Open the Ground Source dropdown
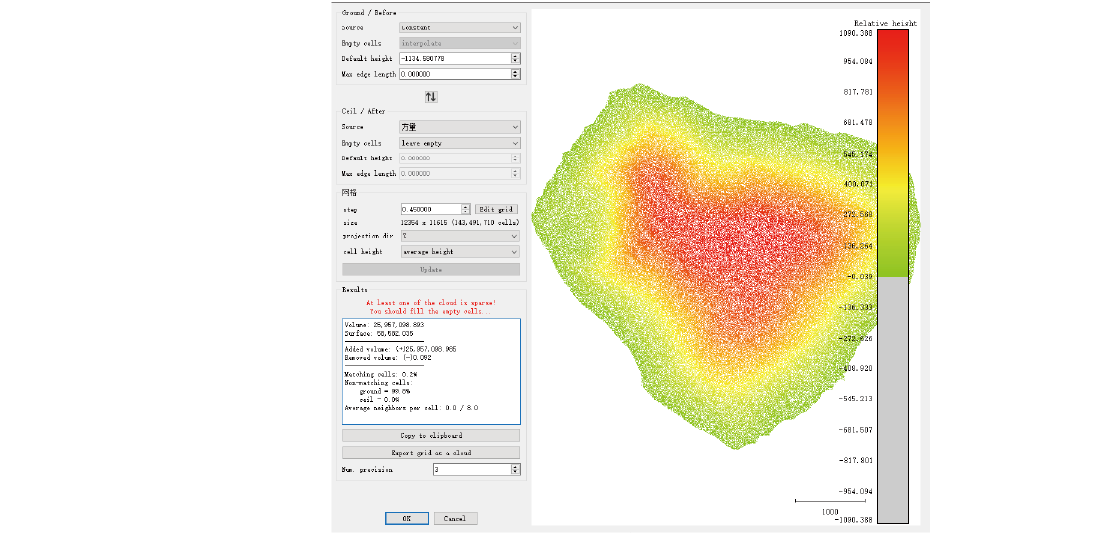Screen dimensions: 1101x534 (x=459, y=28)
